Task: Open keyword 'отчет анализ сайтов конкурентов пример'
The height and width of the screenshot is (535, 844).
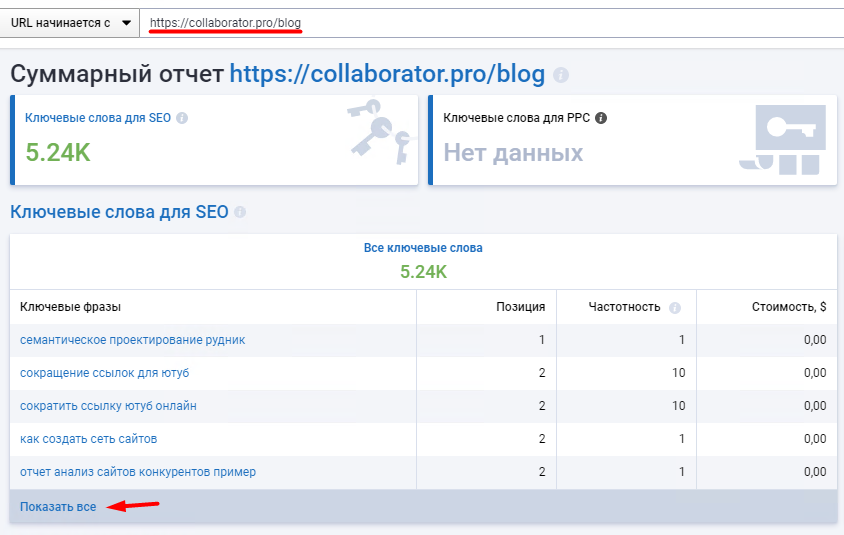Action: (138, 472)
